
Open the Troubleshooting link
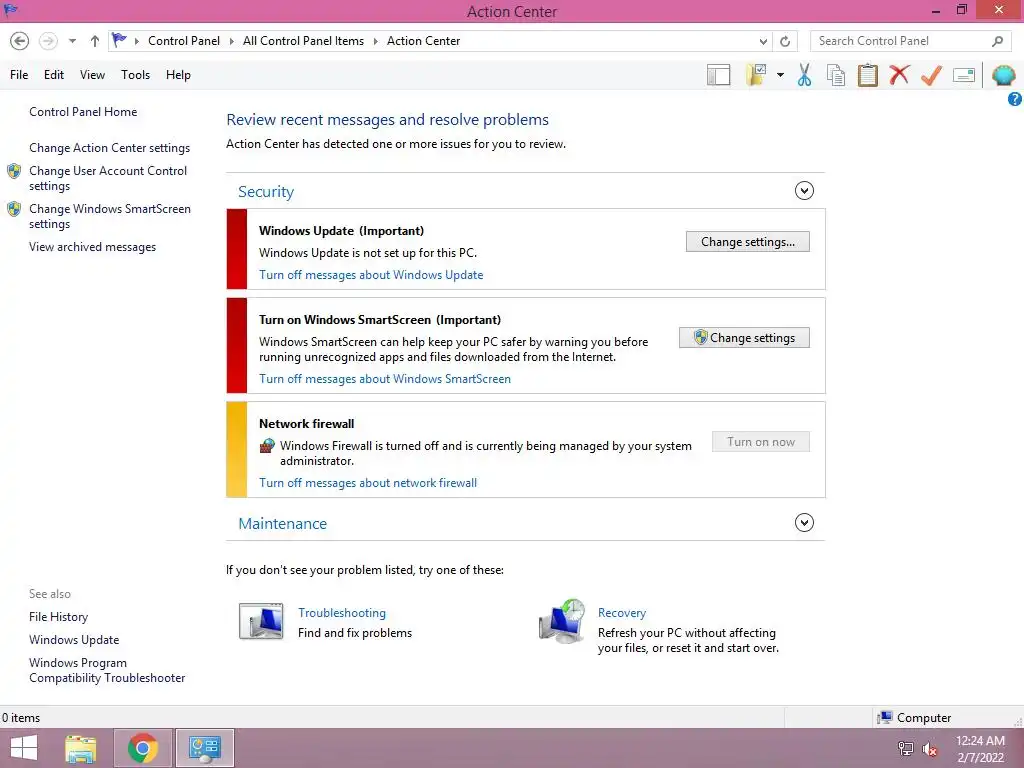(342, 613)
